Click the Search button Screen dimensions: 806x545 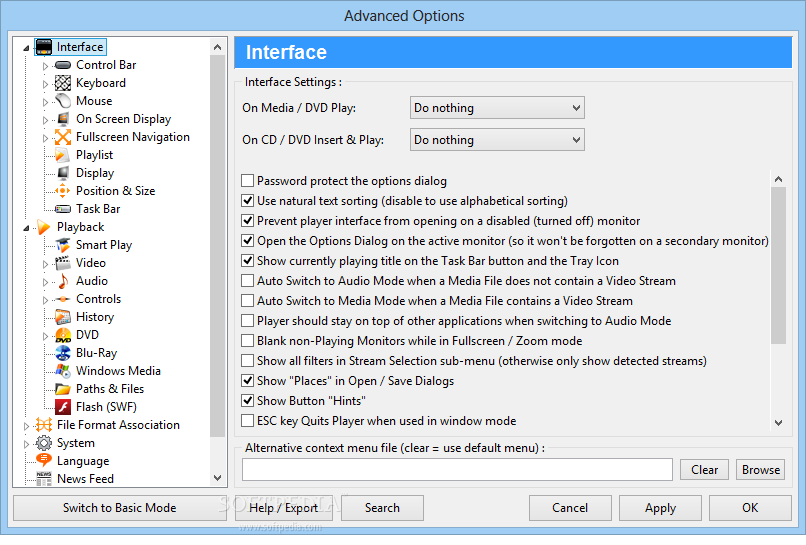382,508
